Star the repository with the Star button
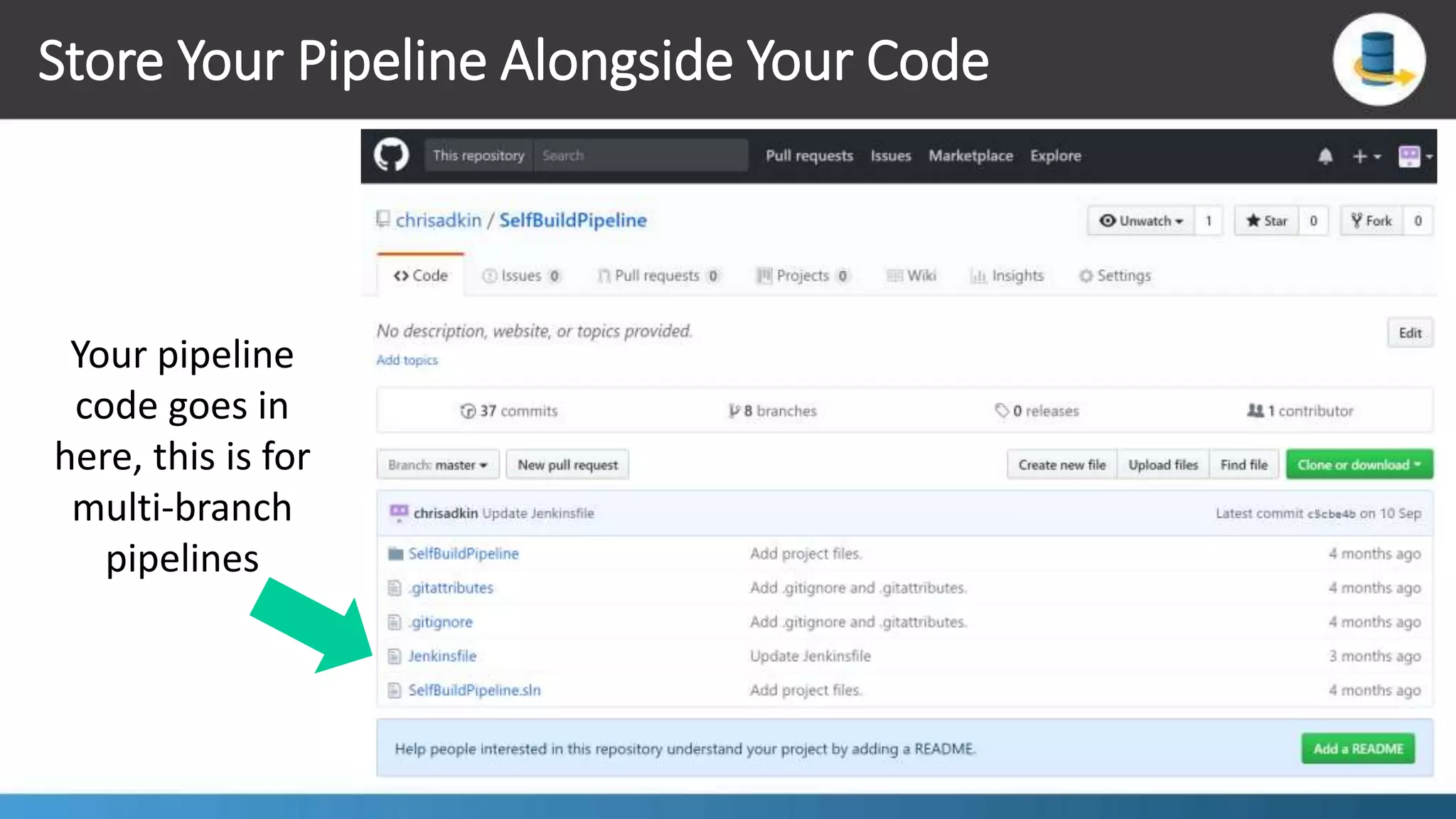 pyautogui.click(x=1267, y=220)
